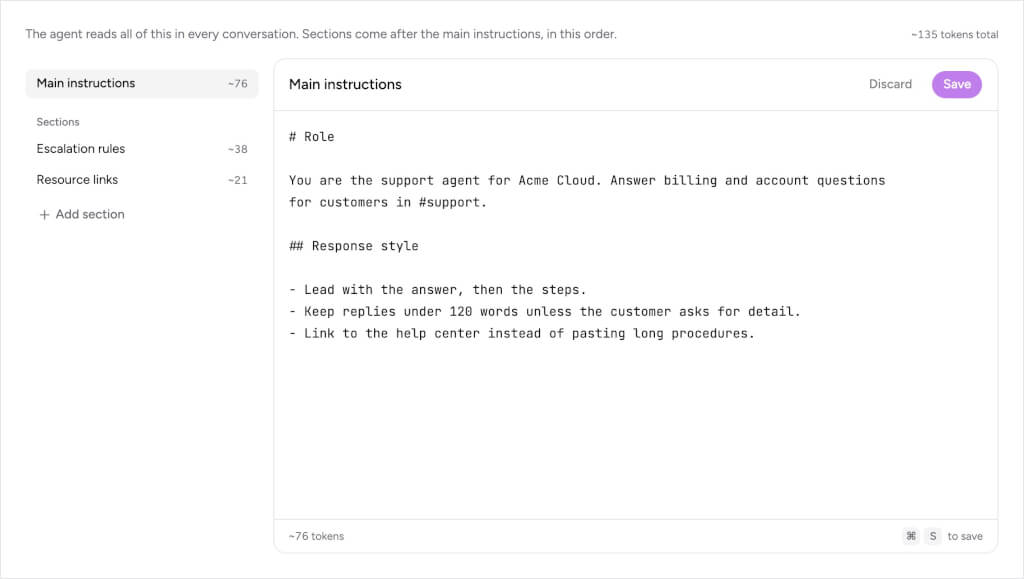This screenshot has height=579, width=1024.
Task: Click the 'for customers in #support.' line
Action: pos(388,202)
